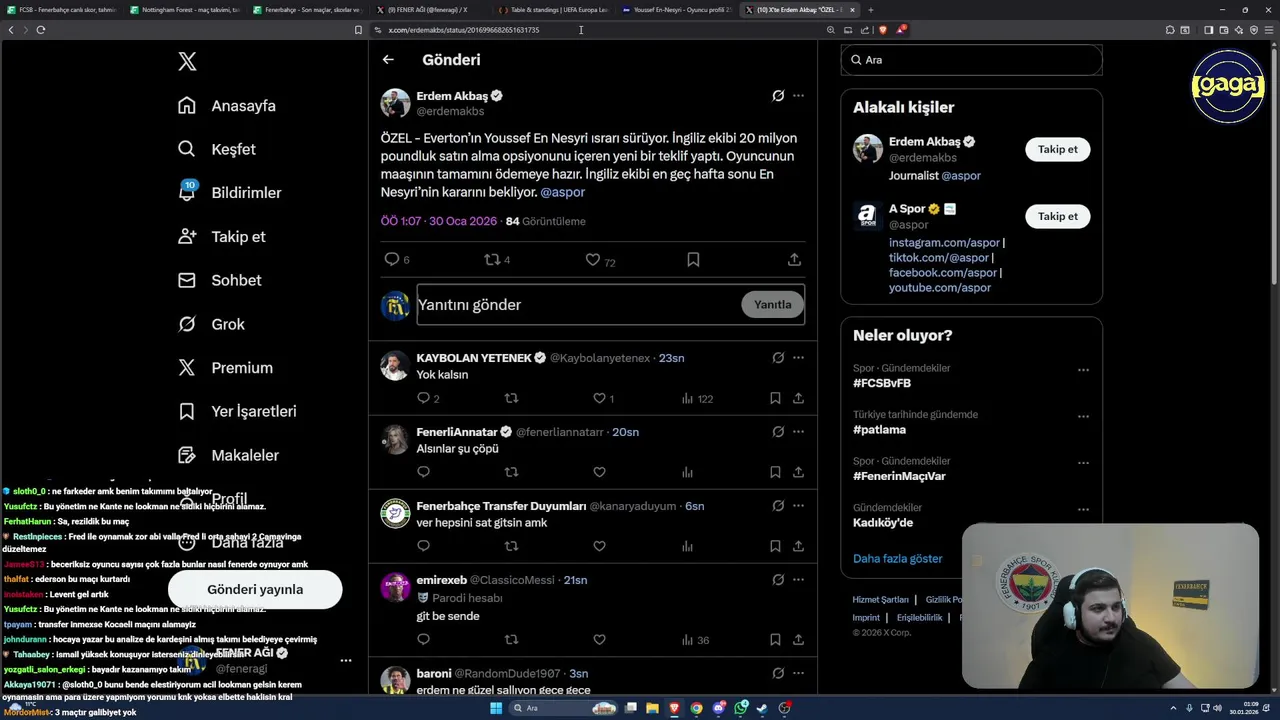Like KAYBOLAN YETENEK reply

click(x=599, y=398)
